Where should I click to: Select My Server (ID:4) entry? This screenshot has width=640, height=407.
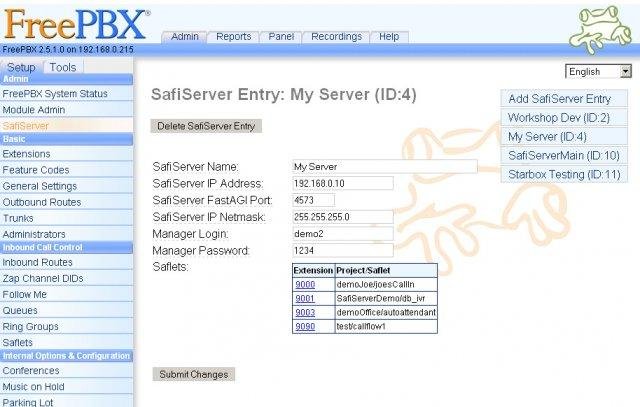[564, 136]
